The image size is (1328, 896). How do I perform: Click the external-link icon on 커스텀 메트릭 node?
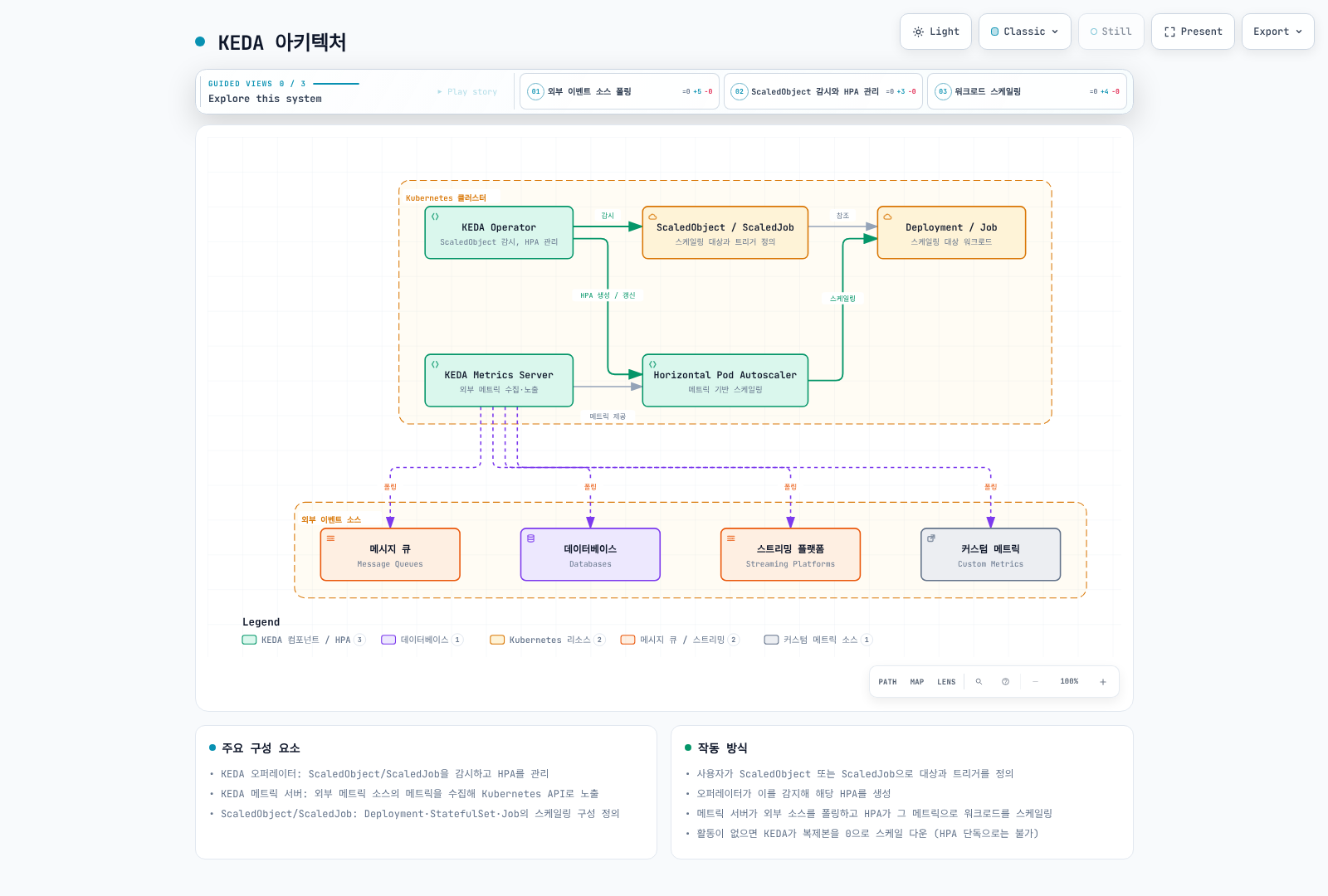click(931, 538)
